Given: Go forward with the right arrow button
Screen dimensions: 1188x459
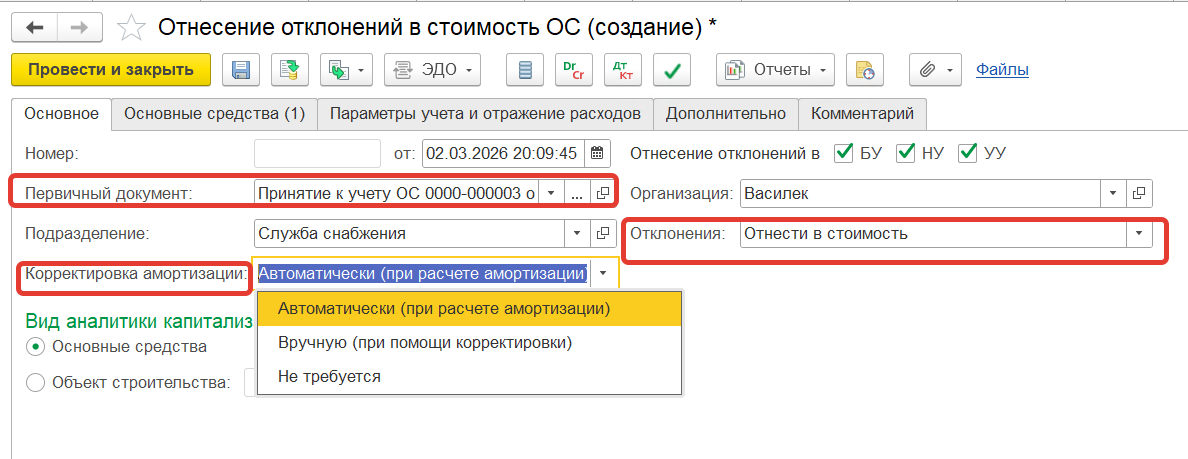Looking at the screenshot, I should [x=82, y=28].
